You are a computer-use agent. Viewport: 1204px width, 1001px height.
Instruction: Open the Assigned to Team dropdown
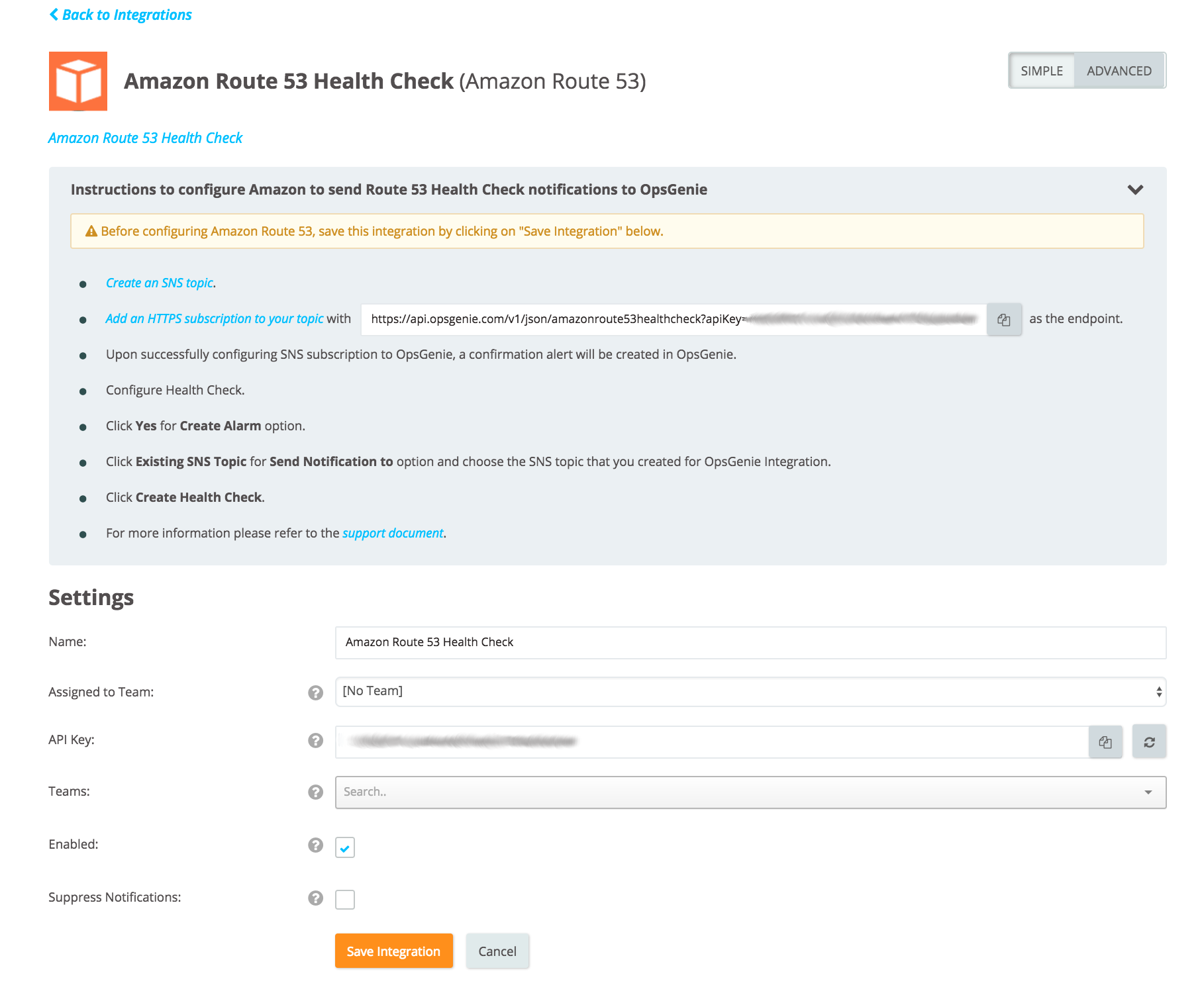(750, 692)
